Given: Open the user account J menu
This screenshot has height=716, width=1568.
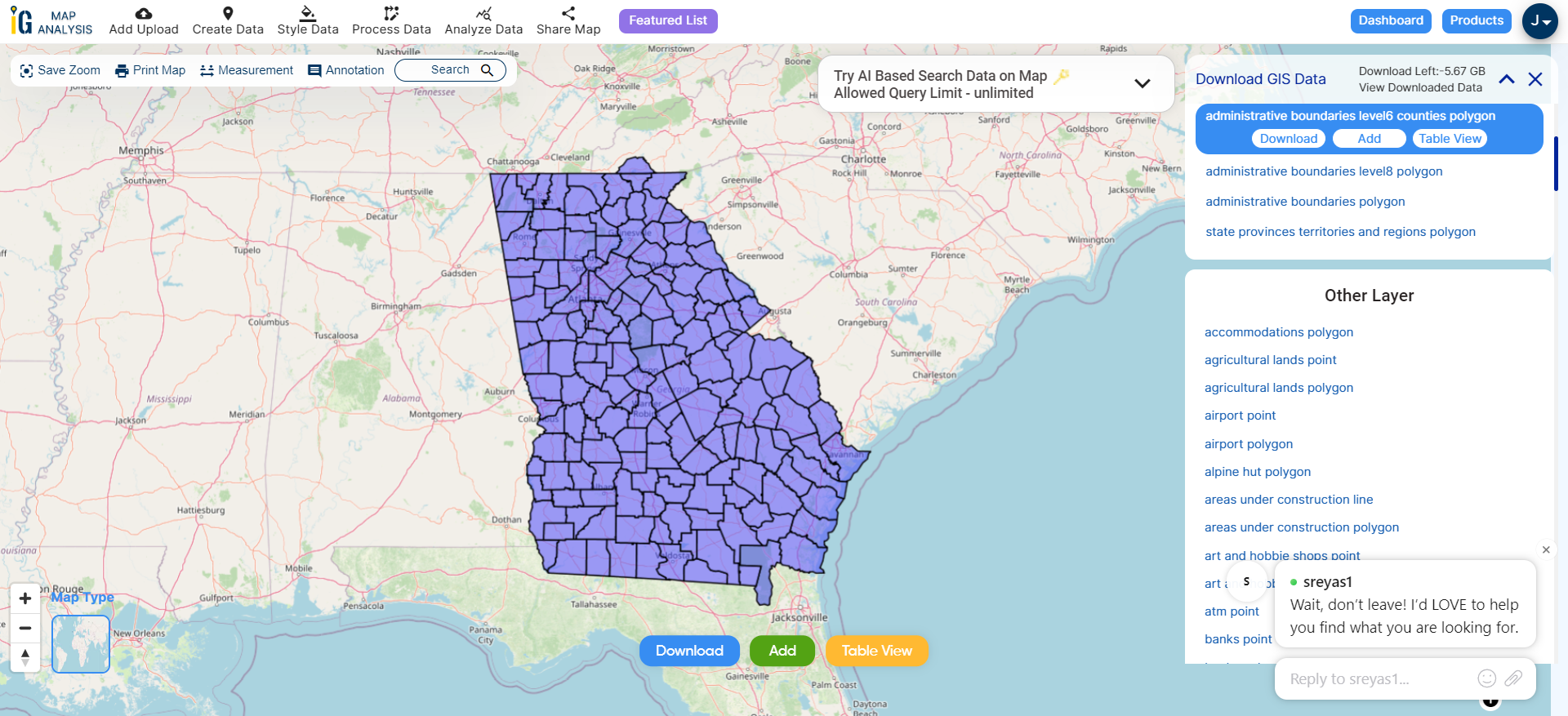Looking at the screenshot, I should [1539, 21].
